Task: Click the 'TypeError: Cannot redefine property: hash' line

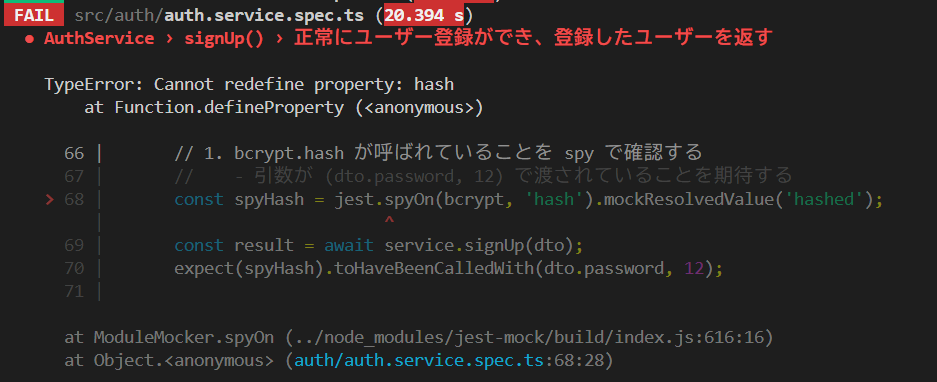Action: tap(249, 84)
